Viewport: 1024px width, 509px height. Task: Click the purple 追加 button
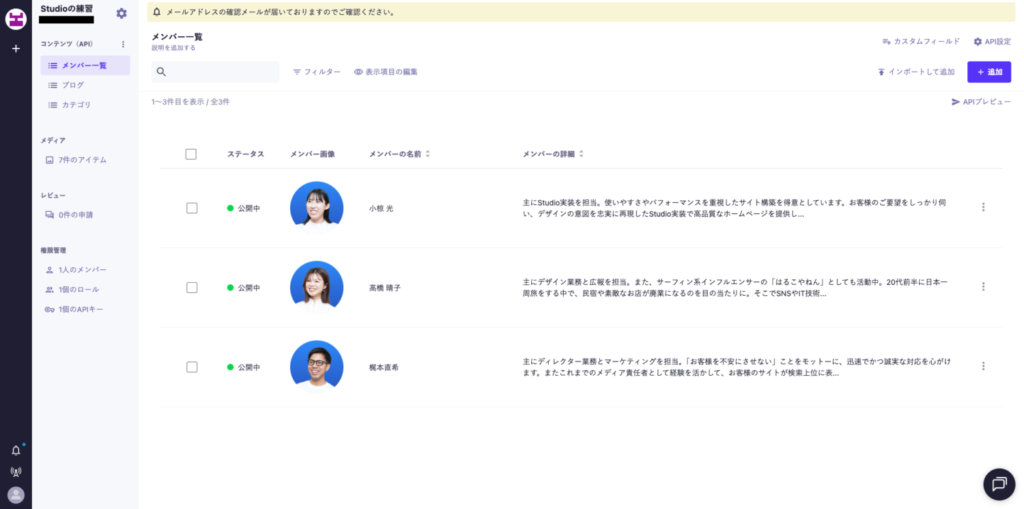click(x=989, y=72)
